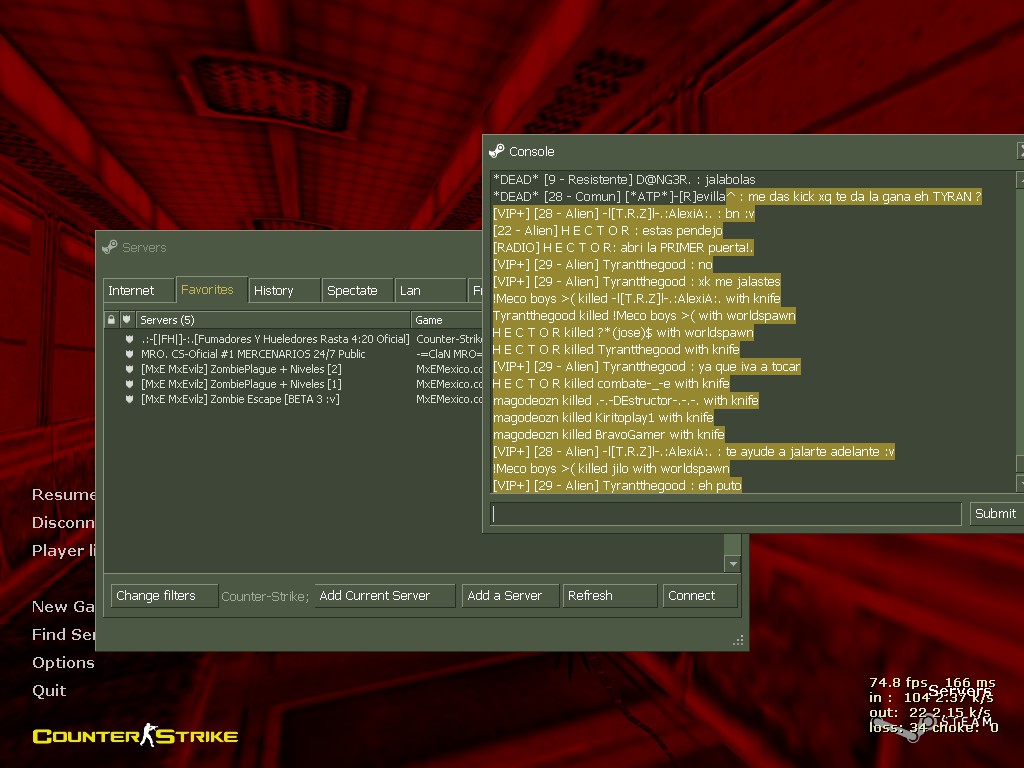Click the console line 'Tyrantthegood : ya que iva a tocar'
The image size is (1024, 768).
(646, 366)
